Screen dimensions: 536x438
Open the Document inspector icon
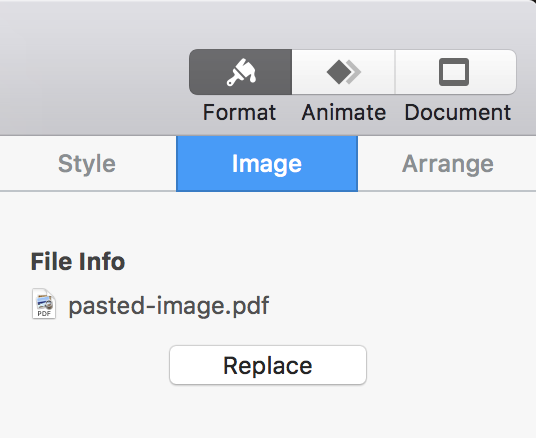(x=455, y=72)
